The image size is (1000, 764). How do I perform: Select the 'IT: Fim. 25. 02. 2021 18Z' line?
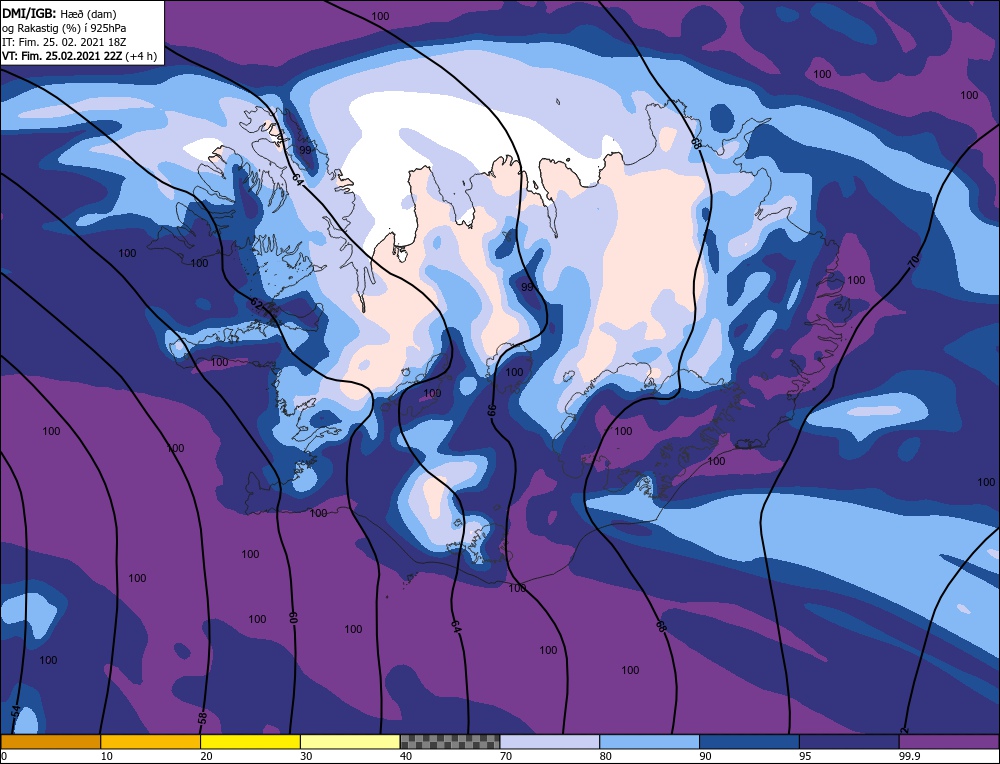pos(64,41)
